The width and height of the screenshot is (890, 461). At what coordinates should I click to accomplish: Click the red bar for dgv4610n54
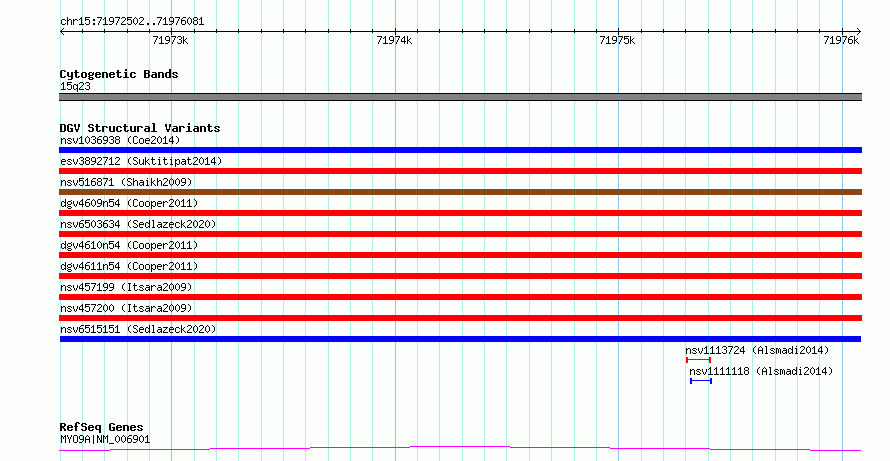click(x=460, y=255)
